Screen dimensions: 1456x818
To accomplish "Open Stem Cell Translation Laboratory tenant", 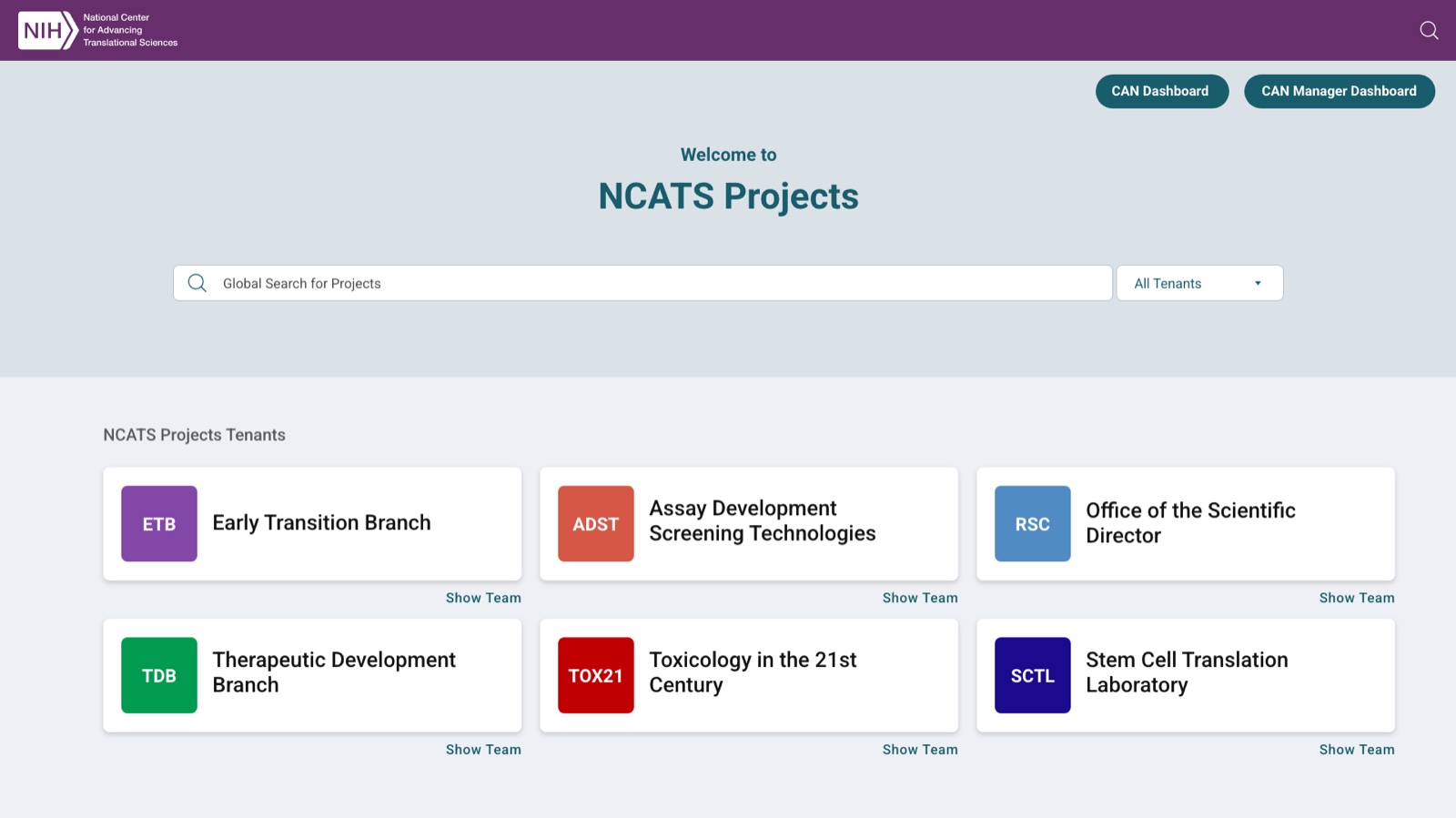I will (x=1186, y=675).
